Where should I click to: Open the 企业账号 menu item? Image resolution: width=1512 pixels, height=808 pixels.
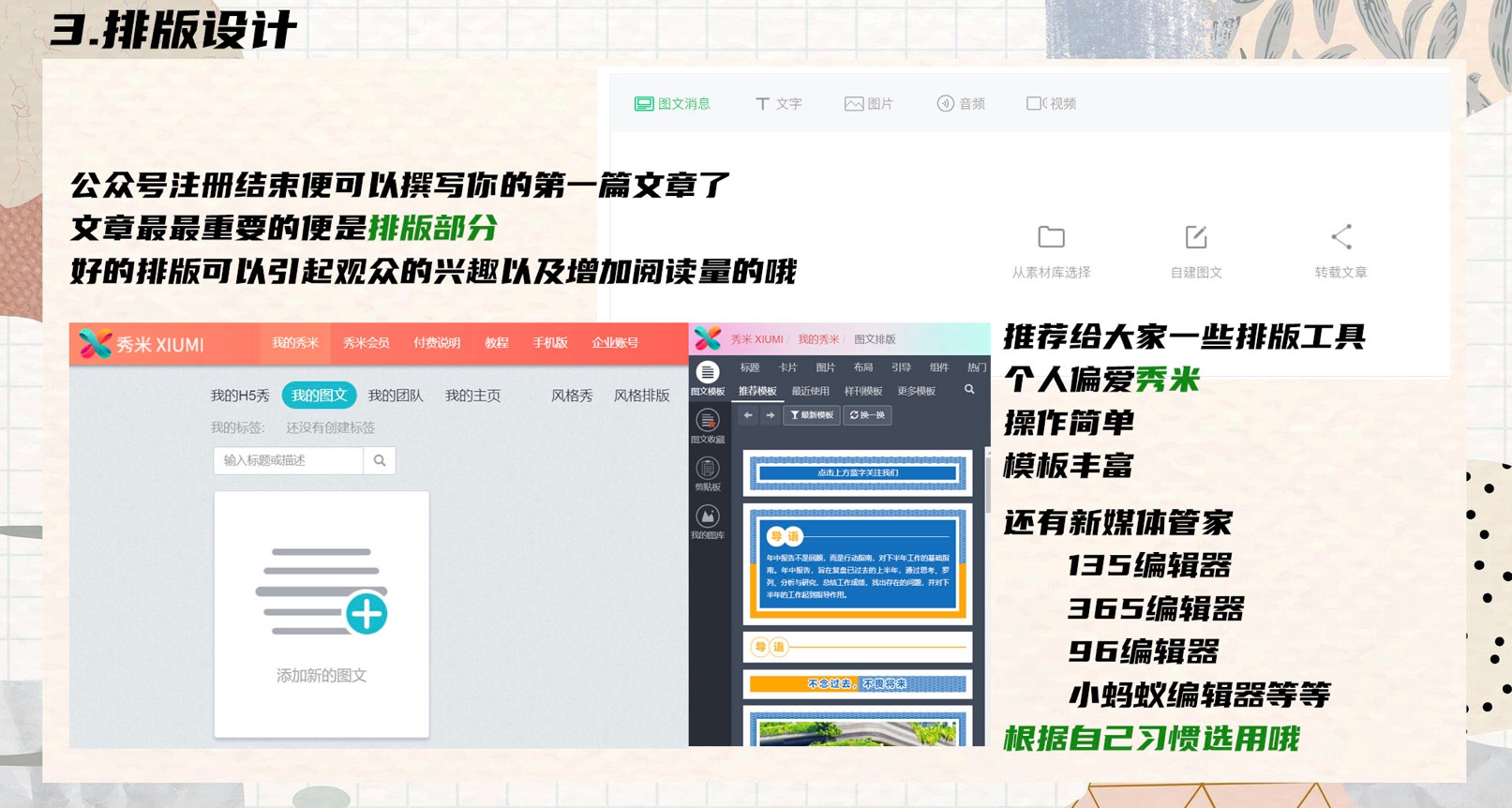(x=615, y=343)
